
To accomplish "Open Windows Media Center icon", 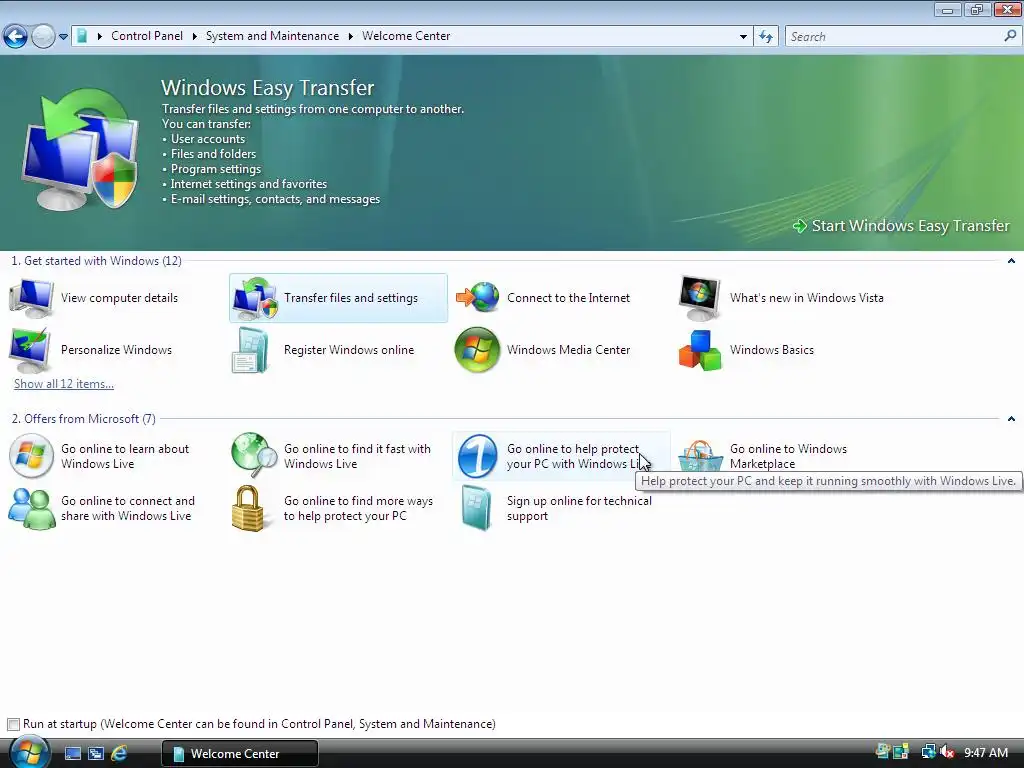I will (477, 350).
